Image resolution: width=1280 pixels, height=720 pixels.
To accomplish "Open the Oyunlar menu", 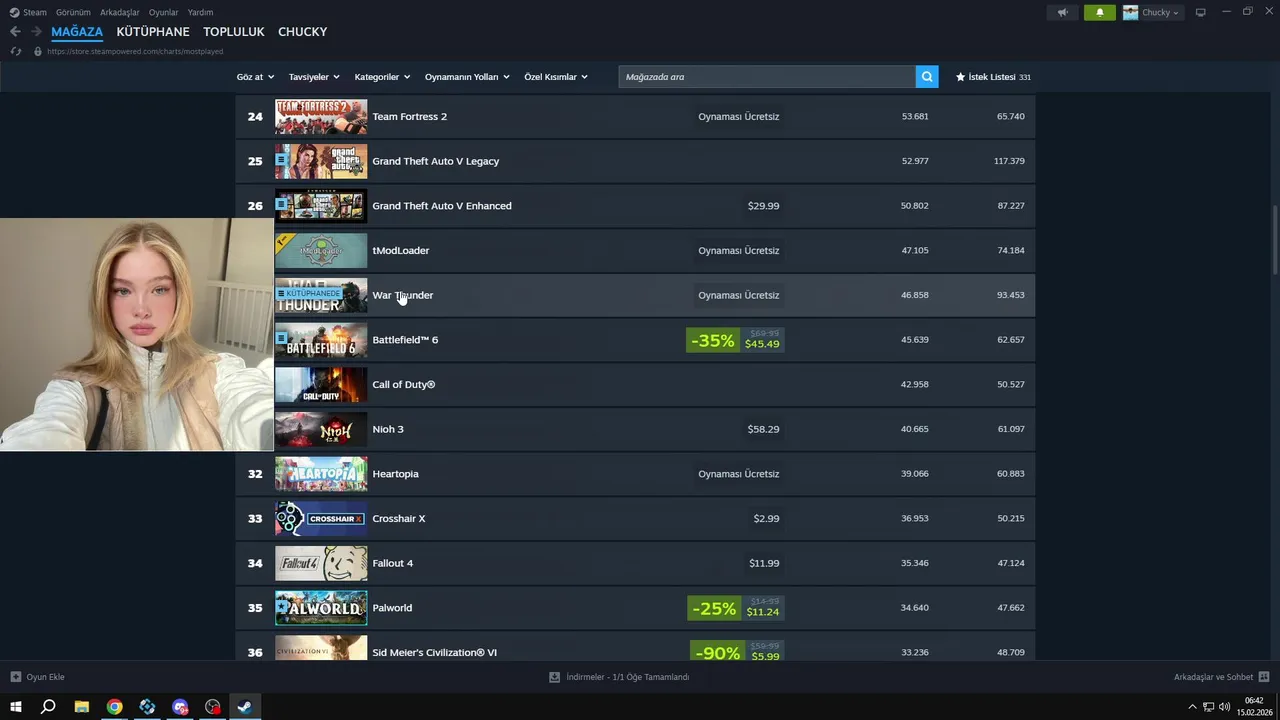I will tap(163, 12).
